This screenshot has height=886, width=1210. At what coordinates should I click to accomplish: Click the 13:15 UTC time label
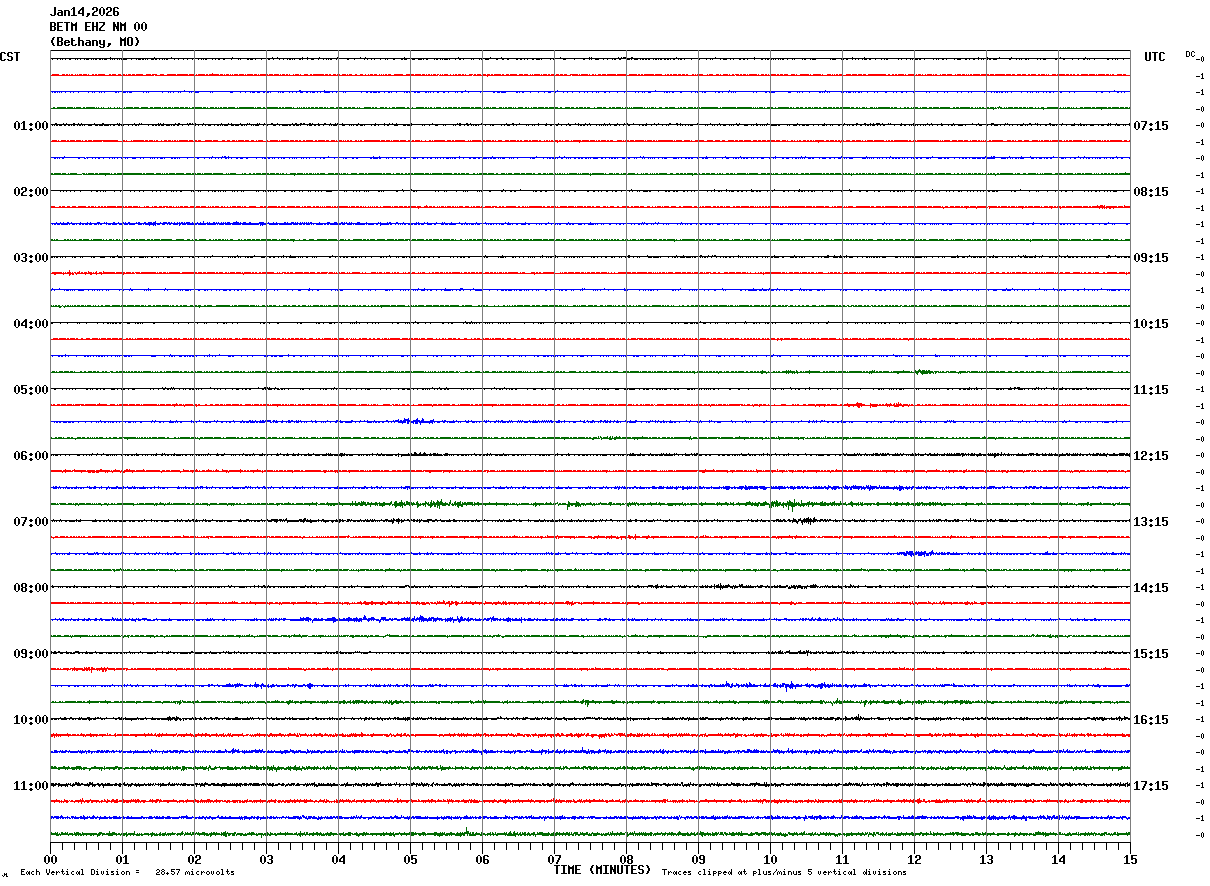1150,522
